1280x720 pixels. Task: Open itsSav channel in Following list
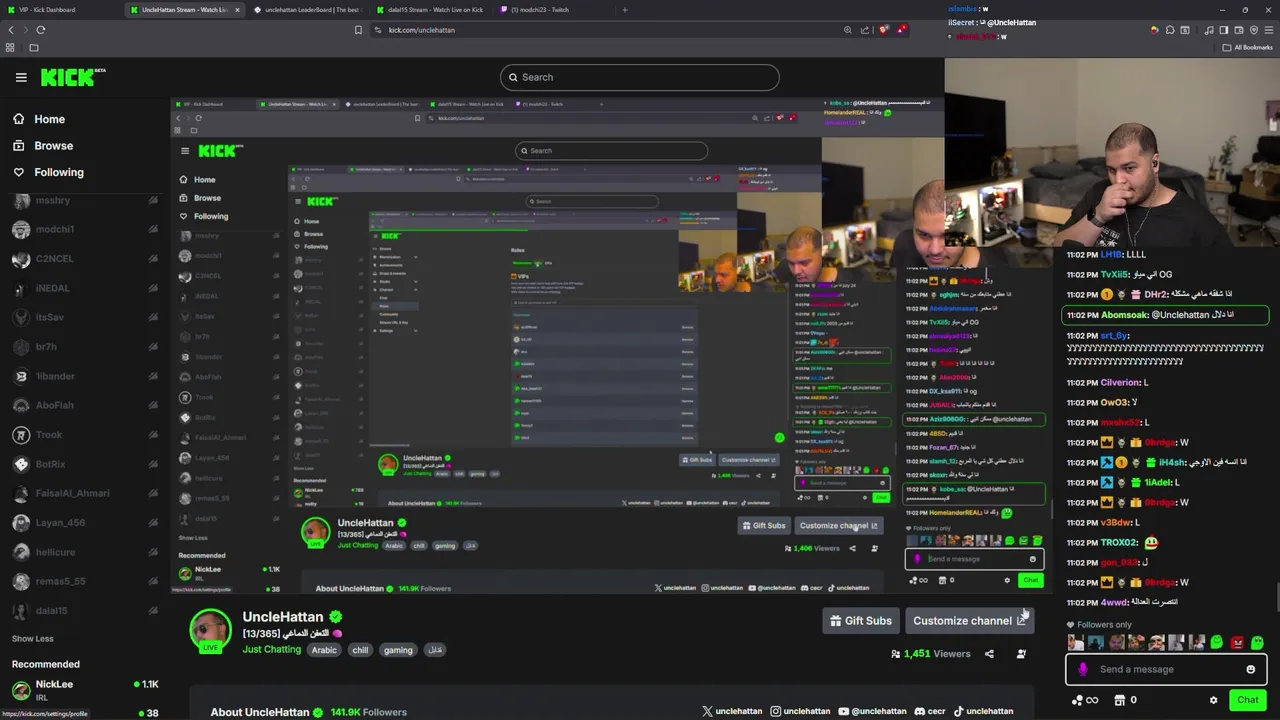click(84, 317)
